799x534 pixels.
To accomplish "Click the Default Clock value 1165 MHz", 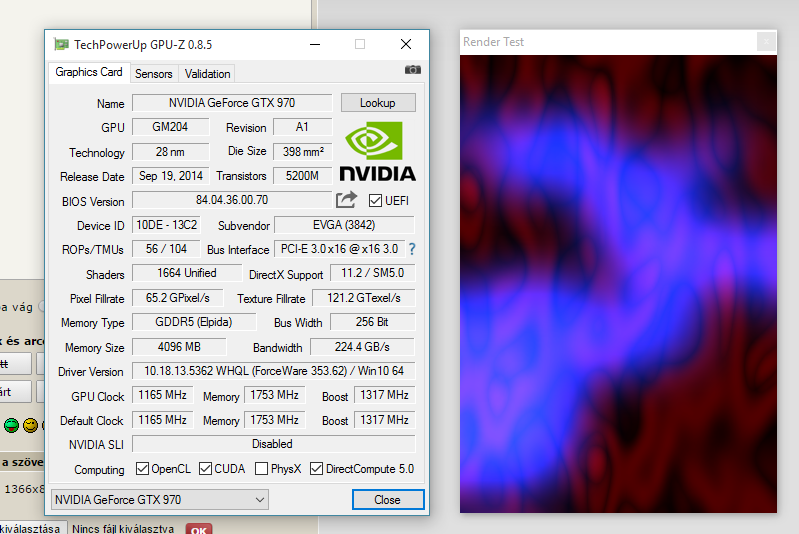I will point(163,420).
